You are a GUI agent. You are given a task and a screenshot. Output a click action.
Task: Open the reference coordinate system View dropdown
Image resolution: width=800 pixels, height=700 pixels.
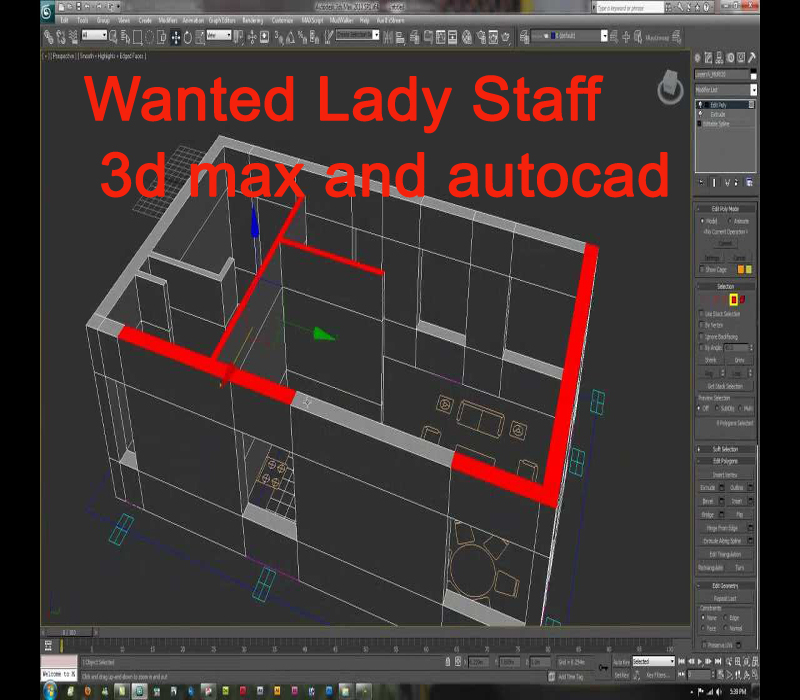219,35
